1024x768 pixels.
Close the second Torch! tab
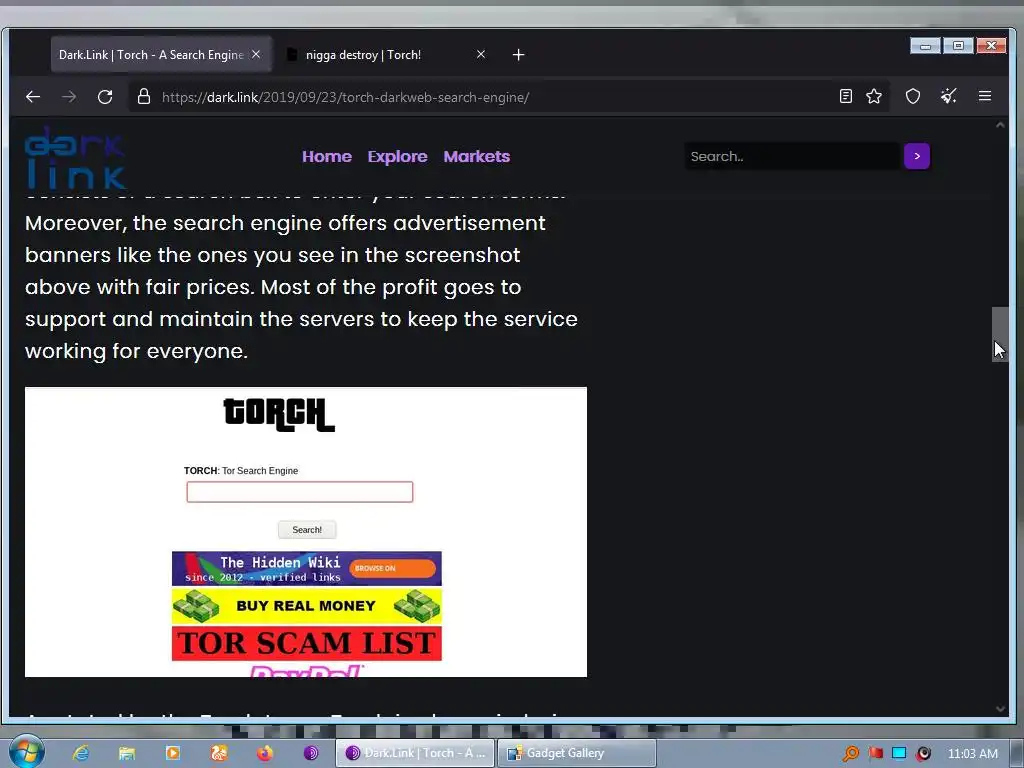point(481,54)
